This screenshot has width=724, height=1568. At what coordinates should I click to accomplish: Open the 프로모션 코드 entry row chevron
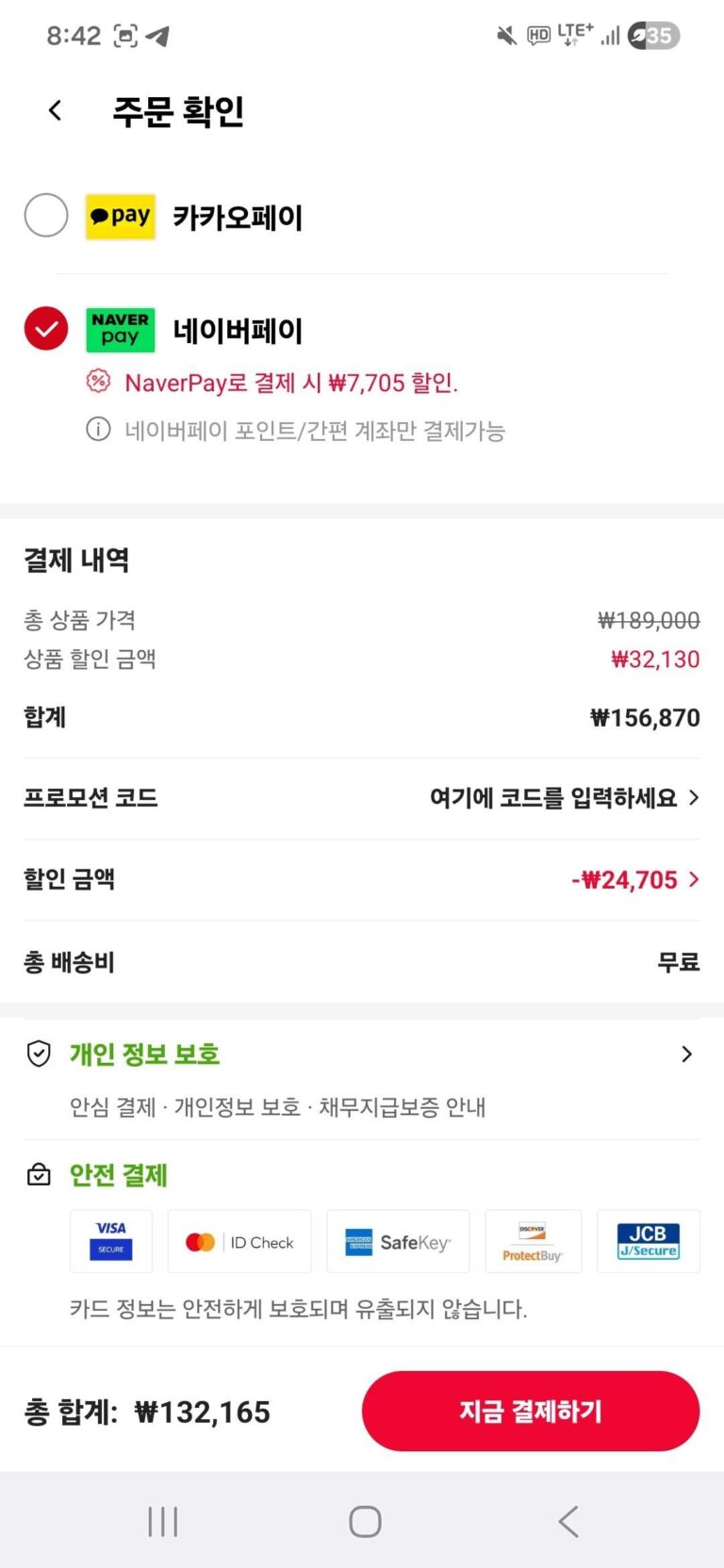pos(694,798)
